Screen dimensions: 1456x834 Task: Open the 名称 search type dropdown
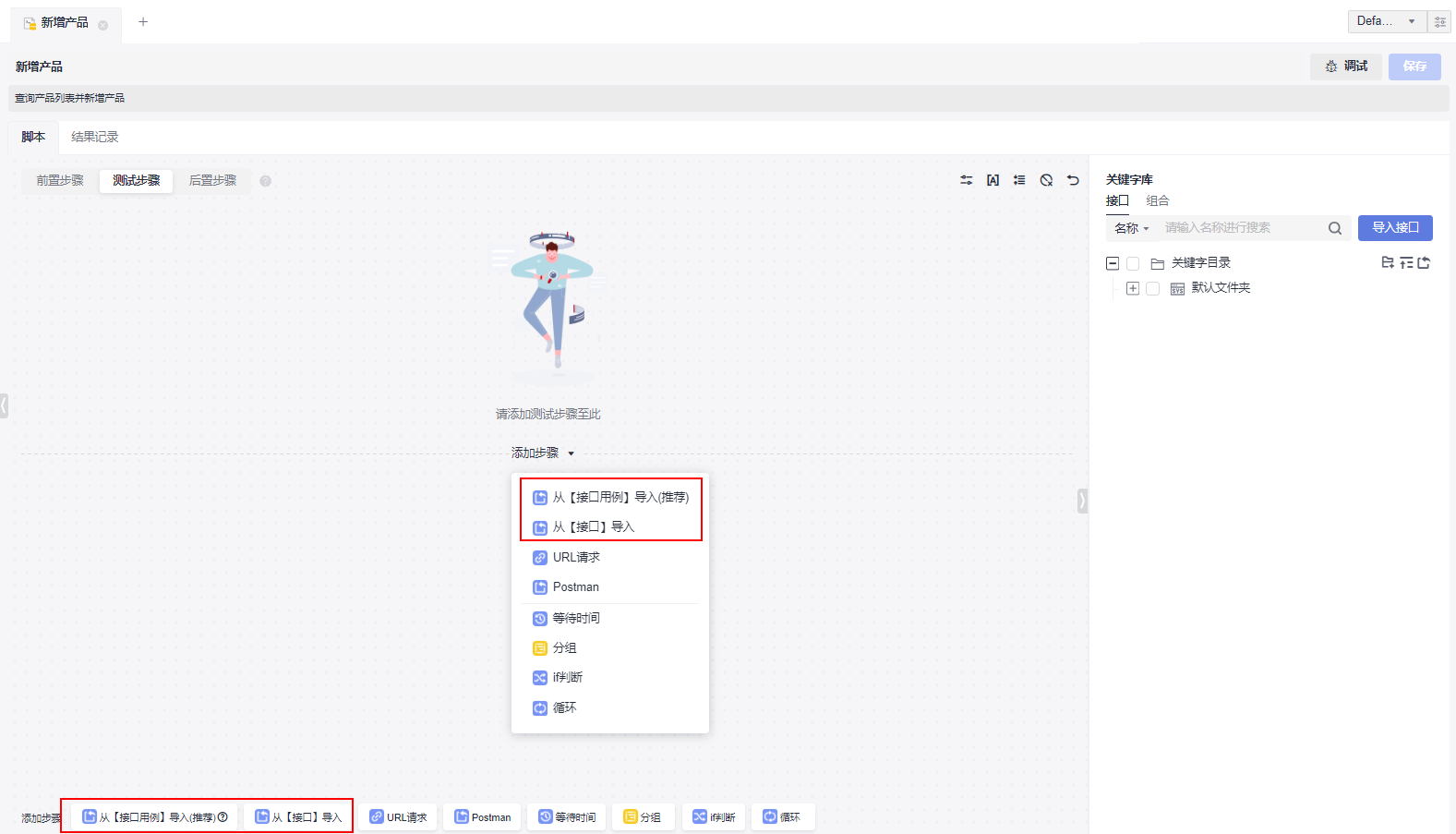[x=1132, y=228]
